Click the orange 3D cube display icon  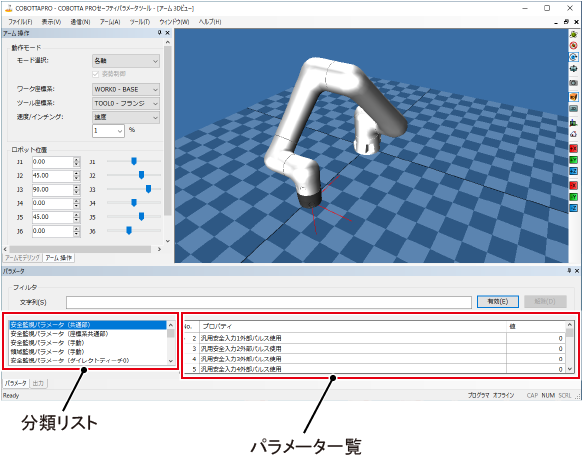573,97
